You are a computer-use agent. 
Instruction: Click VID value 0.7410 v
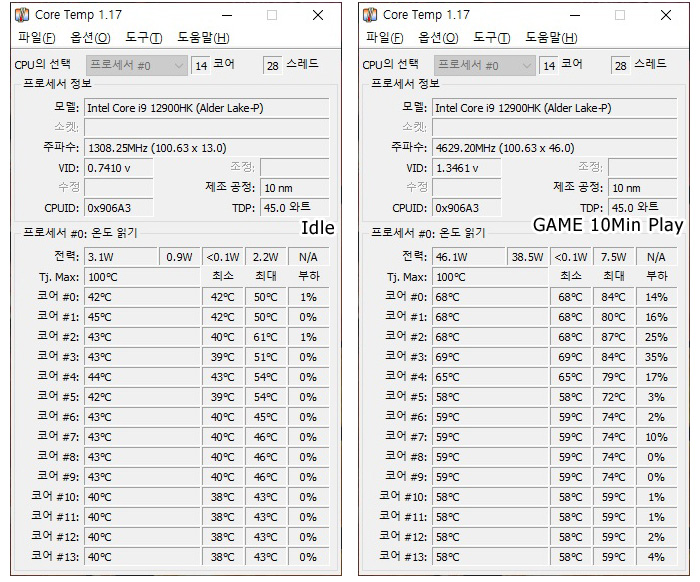[119, 168]
